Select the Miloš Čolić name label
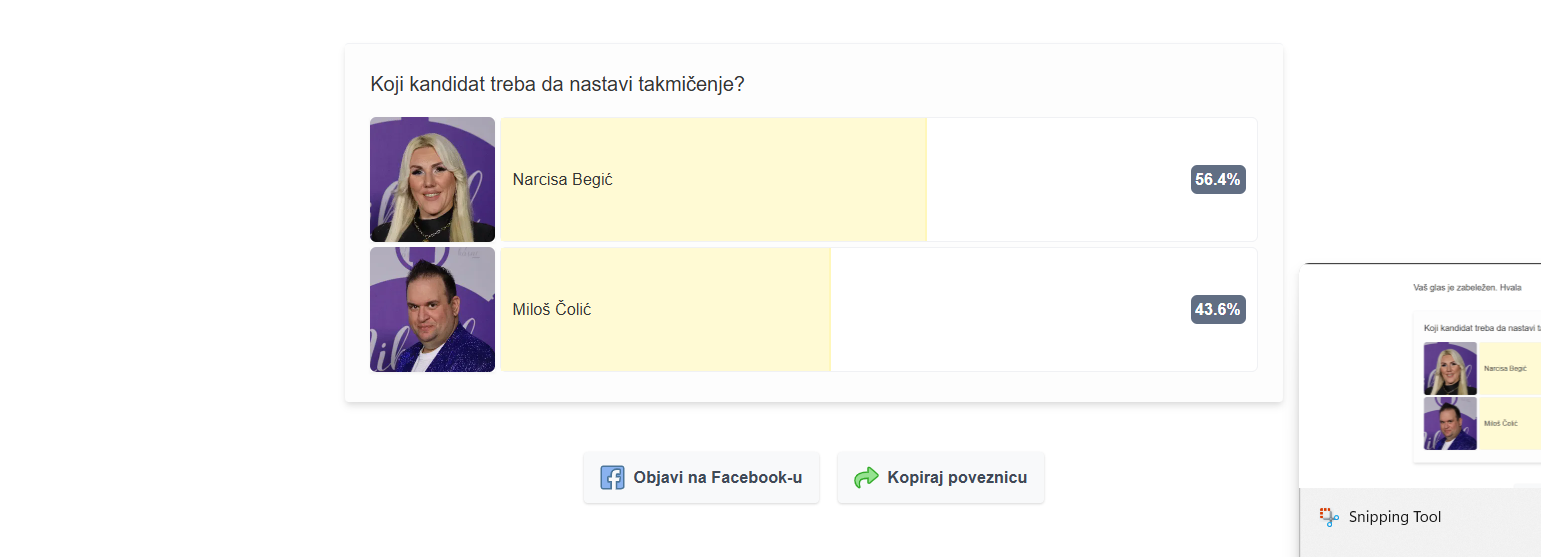The width and height of the screenshot is (1541, 557). point(552,310)
